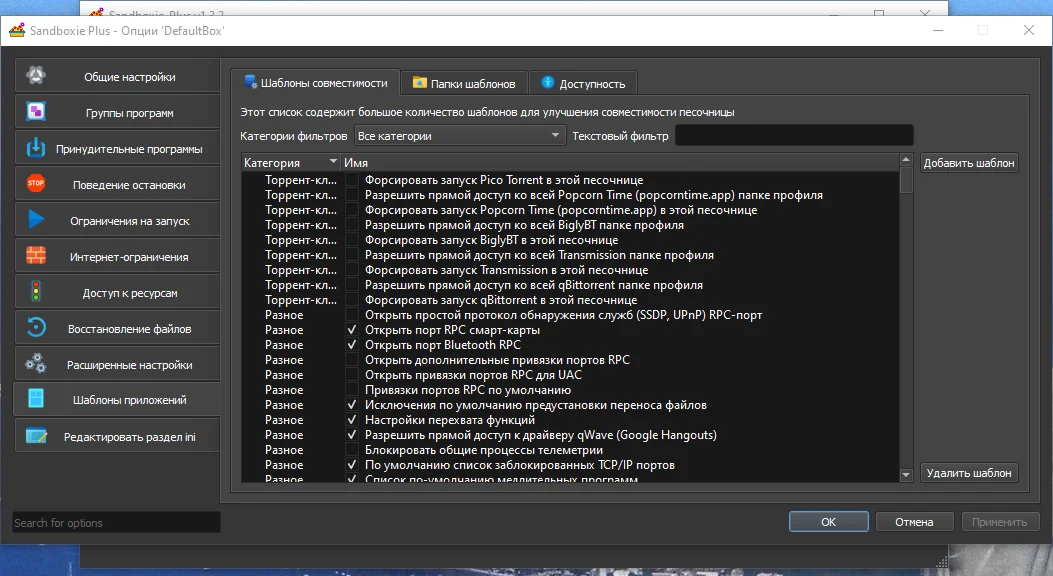Open the red STOP behavior icon
Screen dimensions: 1053x576
[x=36, y=183]
